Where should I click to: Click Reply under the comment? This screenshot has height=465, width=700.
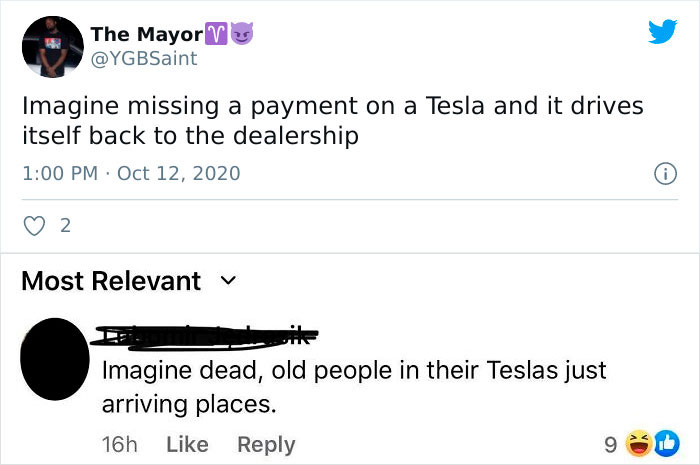click(267, 445)
